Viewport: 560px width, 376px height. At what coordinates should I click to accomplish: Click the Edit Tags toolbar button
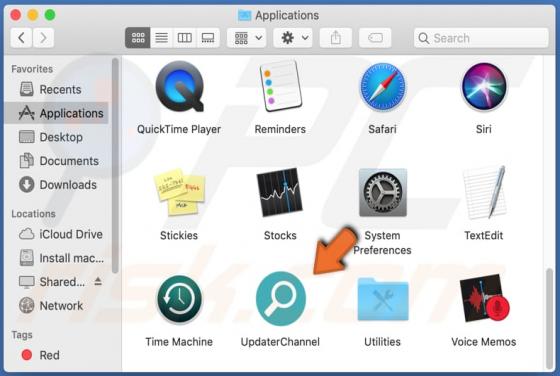pyautogui.click(x=375, y=37)
